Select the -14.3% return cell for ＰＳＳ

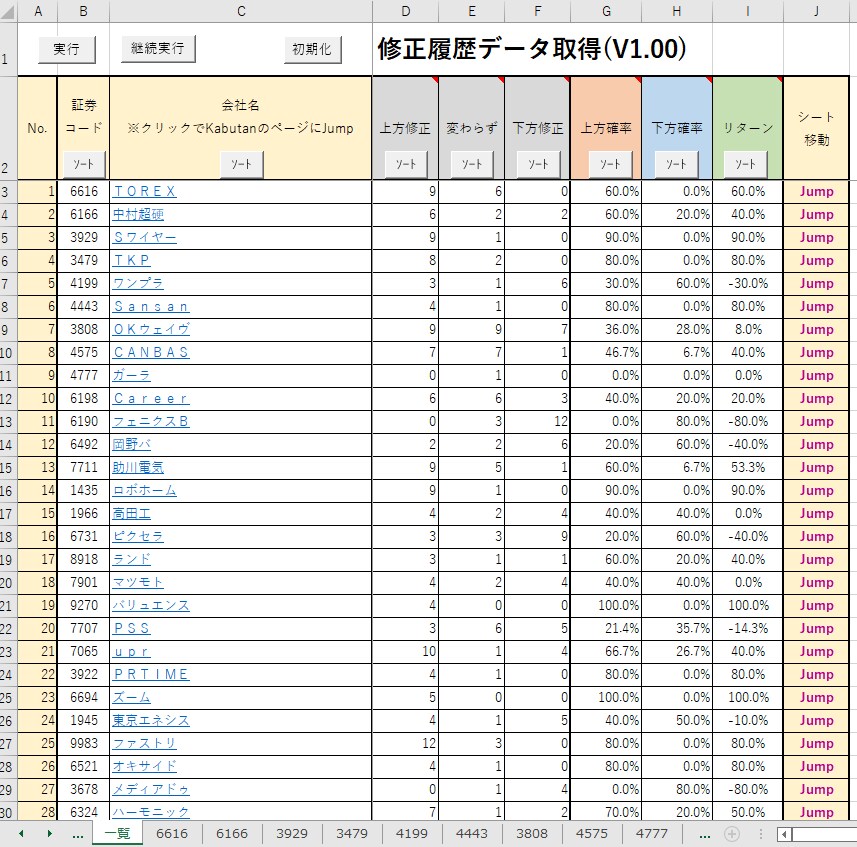click(748, 628)
